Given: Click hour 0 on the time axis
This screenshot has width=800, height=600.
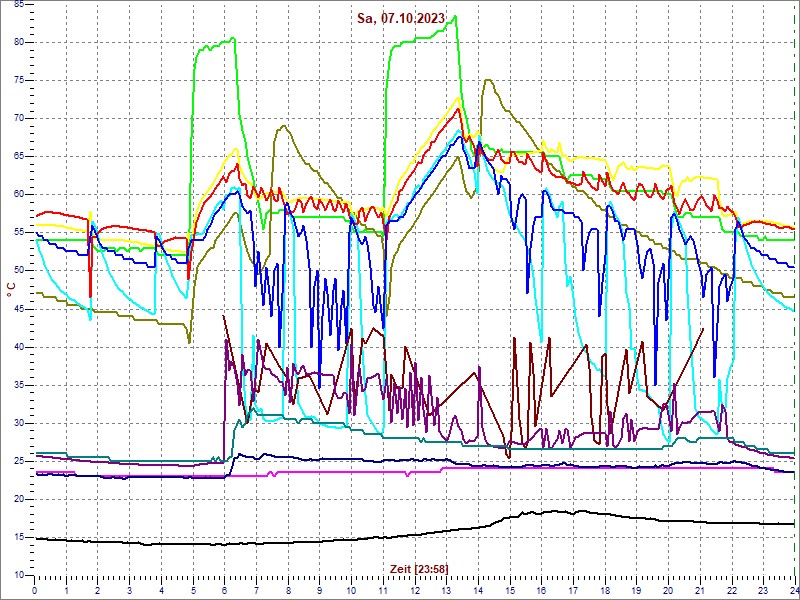Looking at the screenshot, I should (35, 590).
